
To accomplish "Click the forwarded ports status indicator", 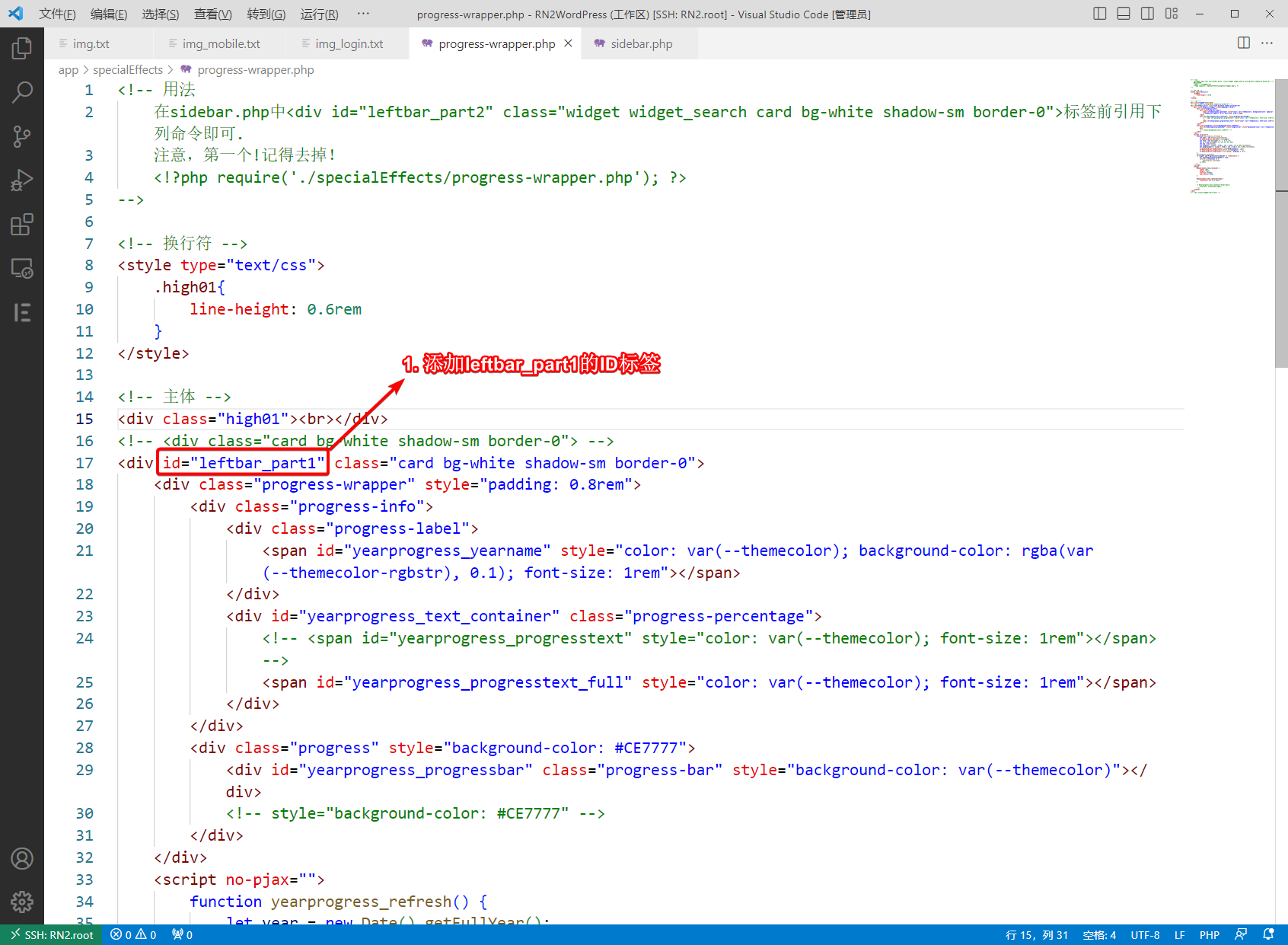I will pyautogui.click(x=183, y=935).
